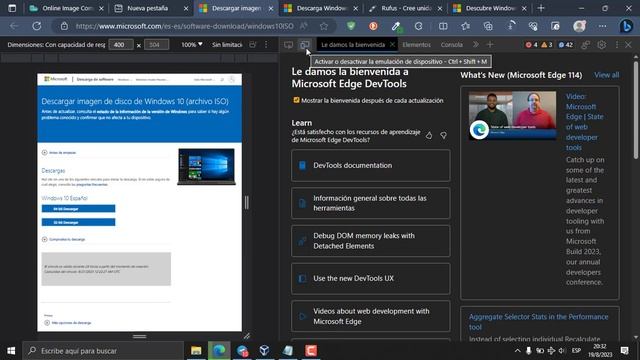Open Read aloud icon in address bar
This screenshot has height=360, width=640.
[x=304, y=26]
